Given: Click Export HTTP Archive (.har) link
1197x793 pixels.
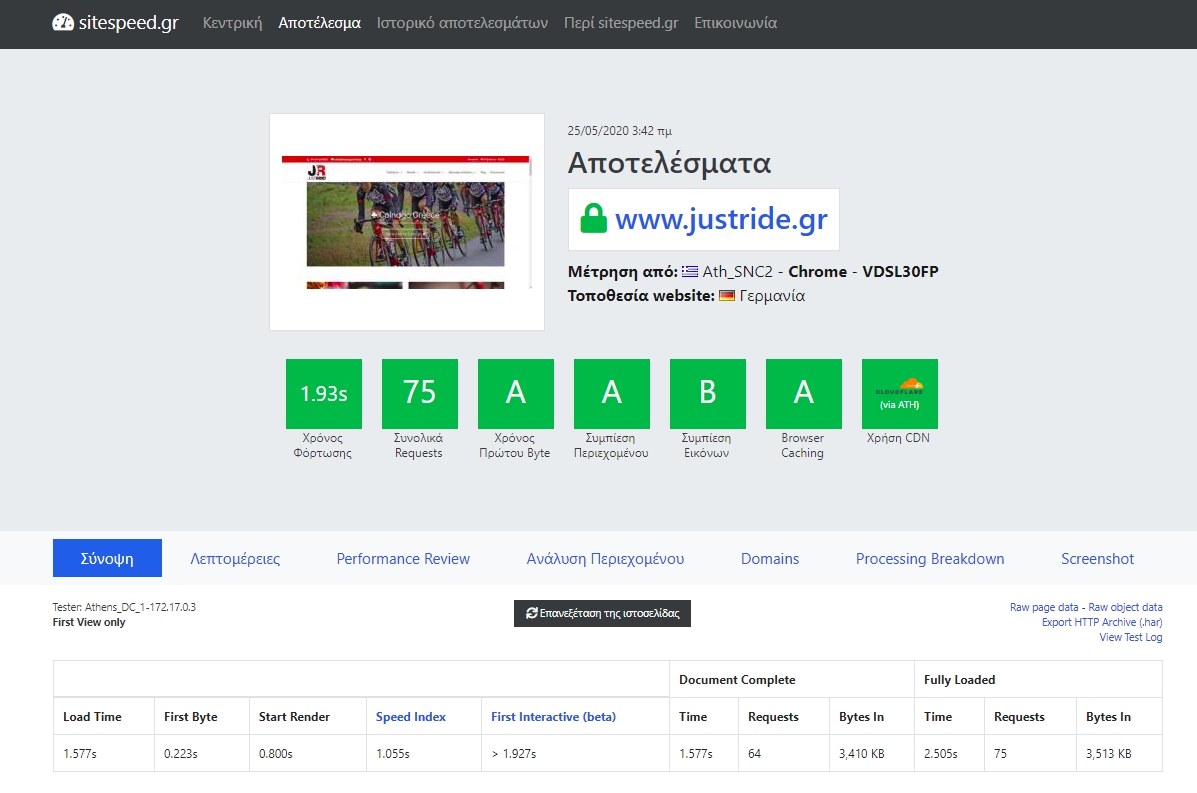Looking at the screenshot, I should pos(1102,622).
